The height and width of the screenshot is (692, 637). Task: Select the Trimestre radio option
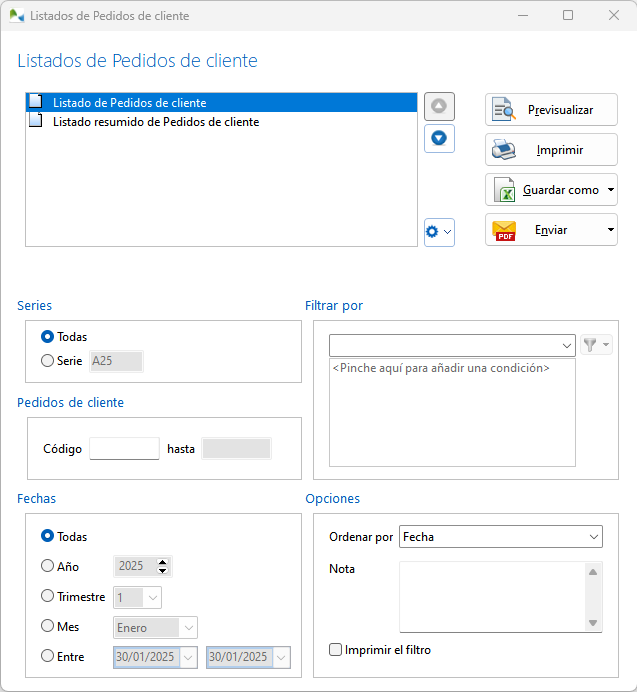48,596
